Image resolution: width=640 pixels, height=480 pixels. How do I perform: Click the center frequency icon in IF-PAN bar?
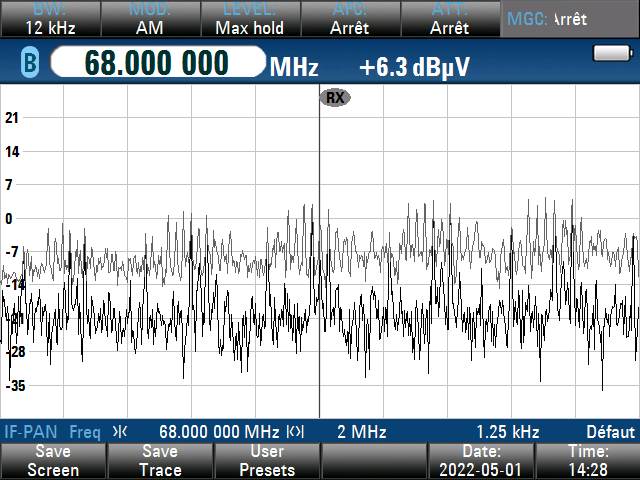pyautogui.click(x=120, y=432)
